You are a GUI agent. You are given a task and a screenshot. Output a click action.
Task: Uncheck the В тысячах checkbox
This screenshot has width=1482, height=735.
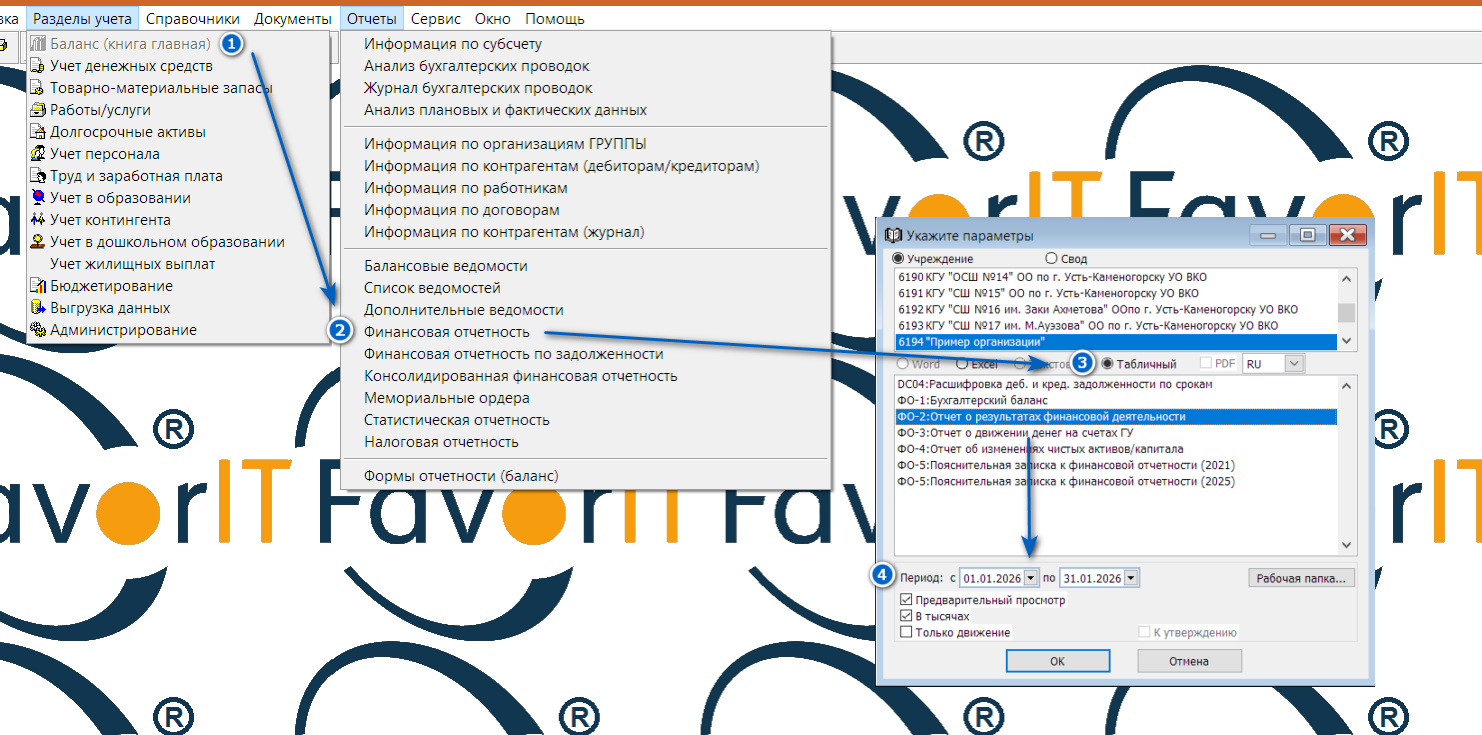(x=906, y=616)
